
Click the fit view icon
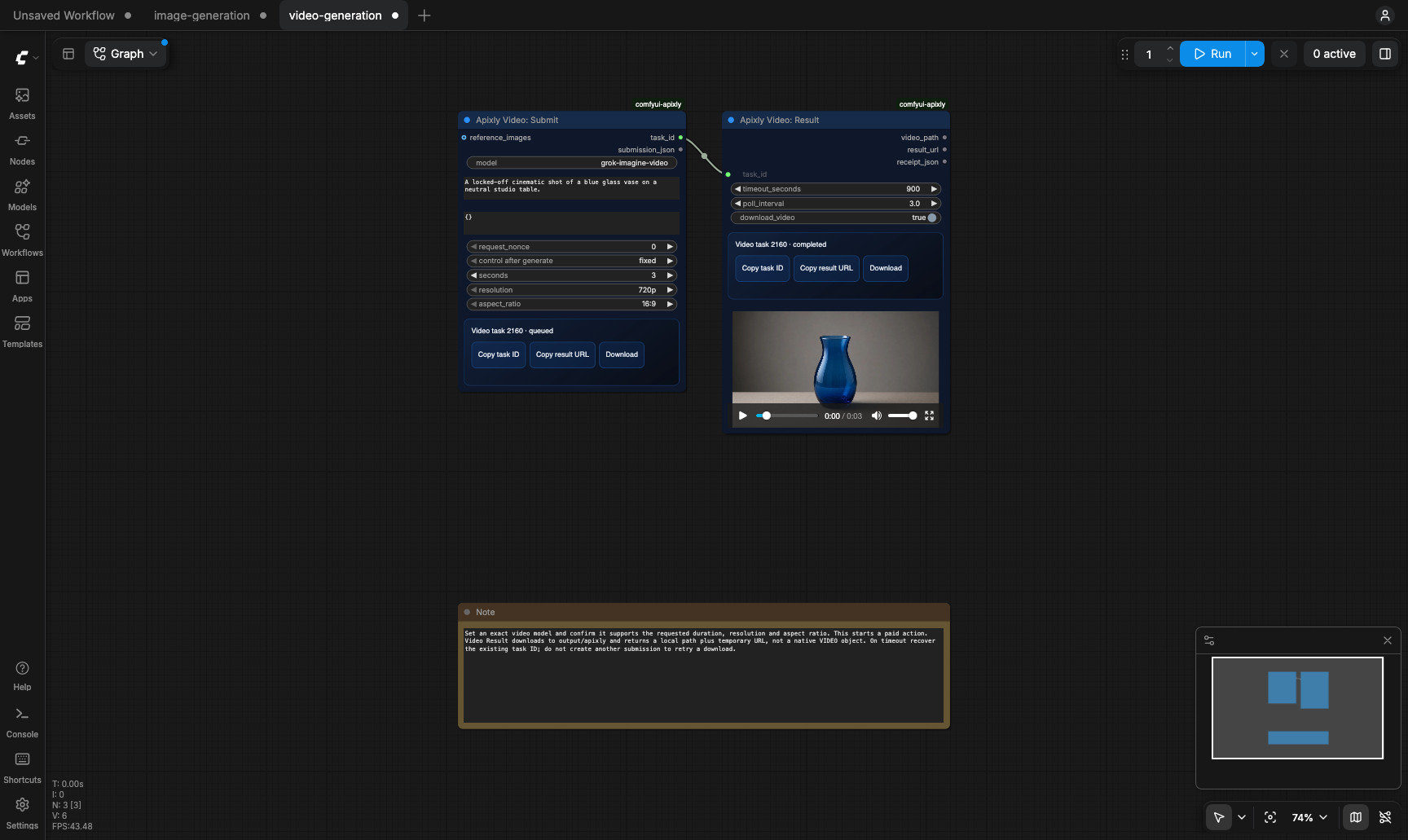point(1270,817)
